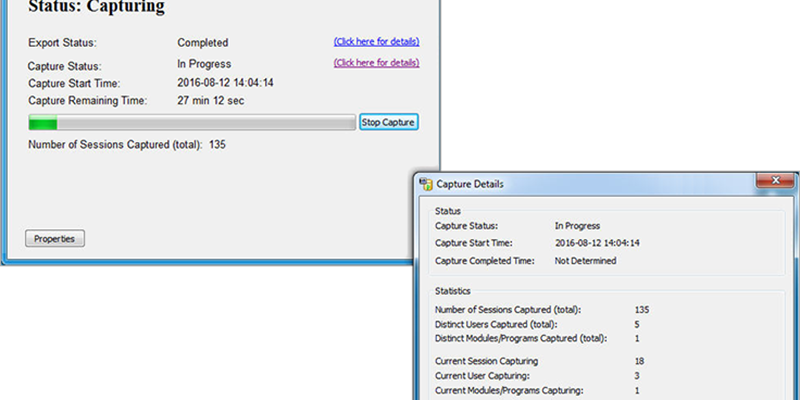Click Capture Start Time value in main window
The height and width of the screenshot is (400, 800).
(x=225, y=83)
